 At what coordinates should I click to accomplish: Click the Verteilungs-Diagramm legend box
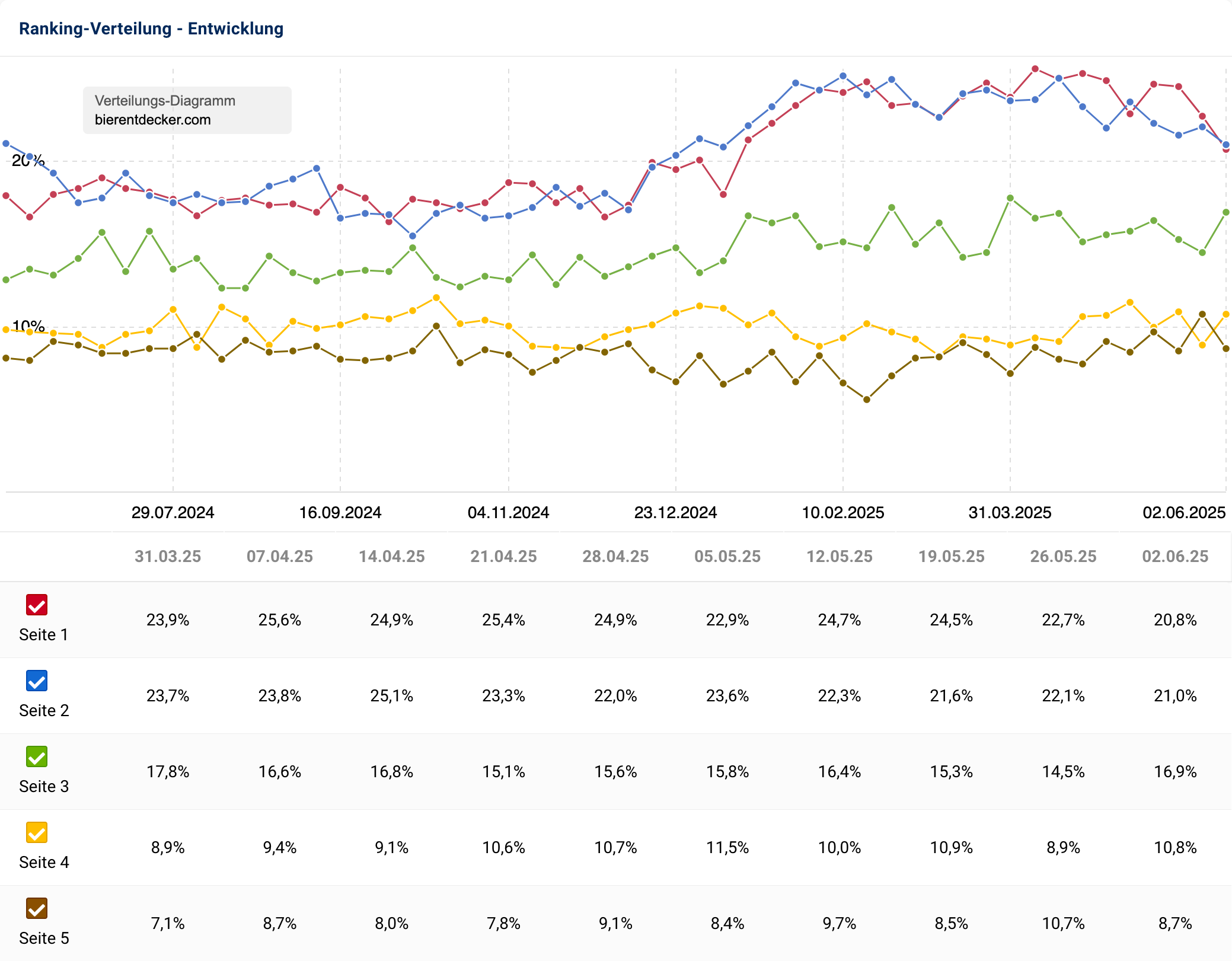(x=187, y=110)
